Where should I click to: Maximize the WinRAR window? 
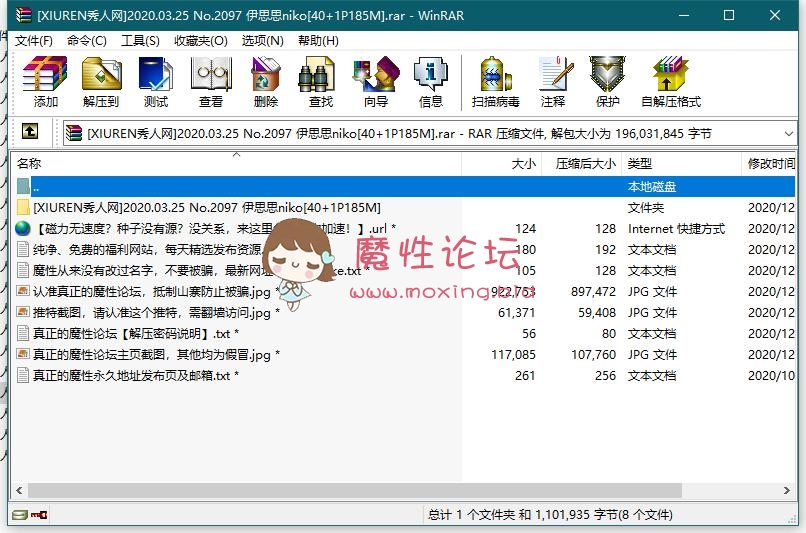729,15
